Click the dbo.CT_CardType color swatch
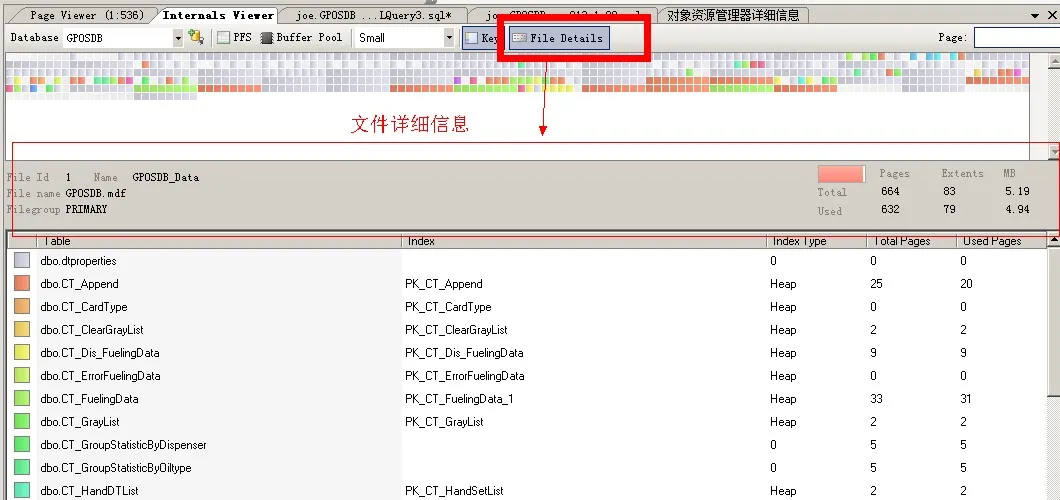The width and height of the screenshot is (1060, 500). (x=22, y=306)
